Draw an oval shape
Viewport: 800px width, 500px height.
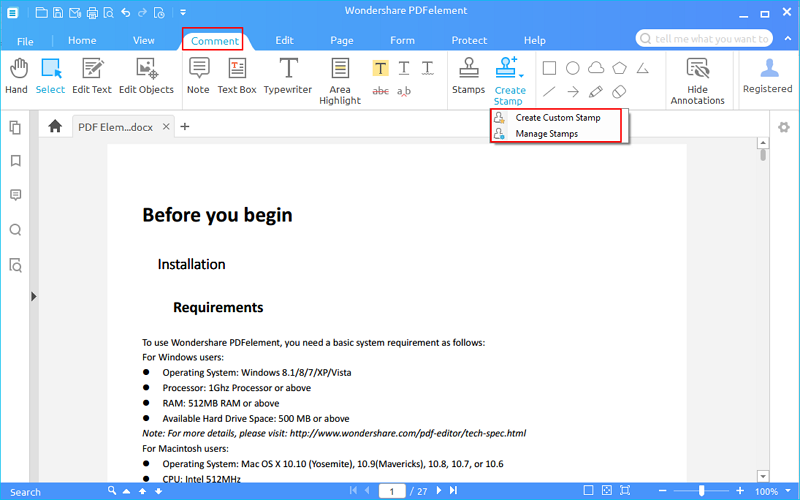pyautogui.click(x=572, y=68)
